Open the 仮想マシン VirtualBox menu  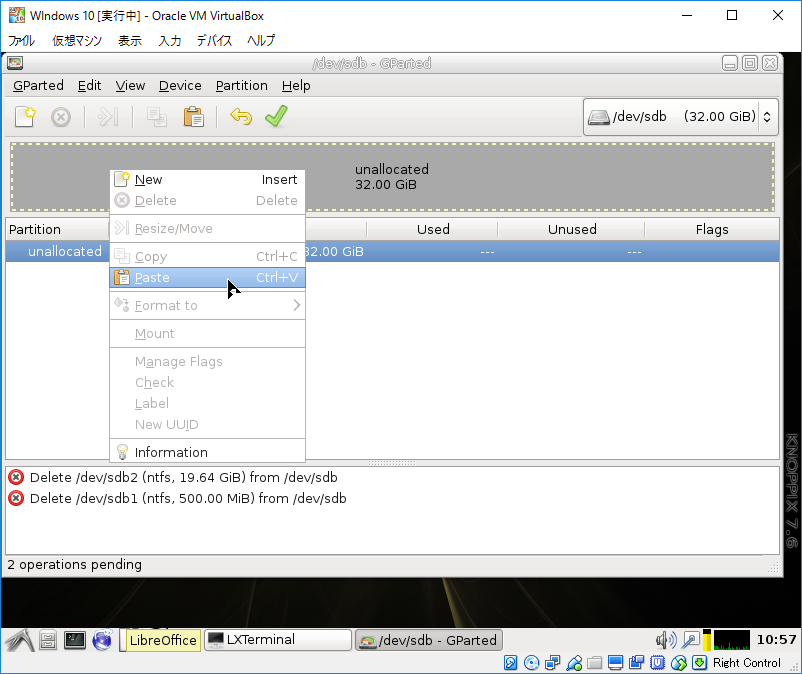[77, 40]
